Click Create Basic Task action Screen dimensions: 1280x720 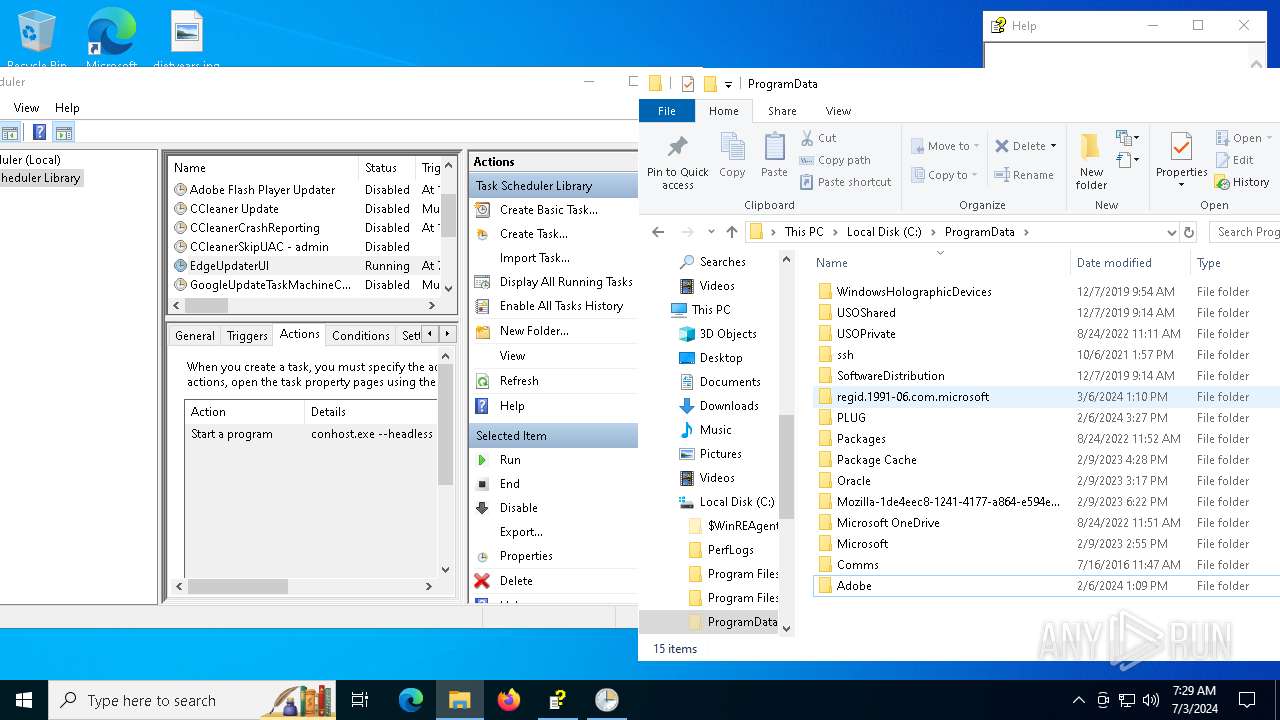548,210
